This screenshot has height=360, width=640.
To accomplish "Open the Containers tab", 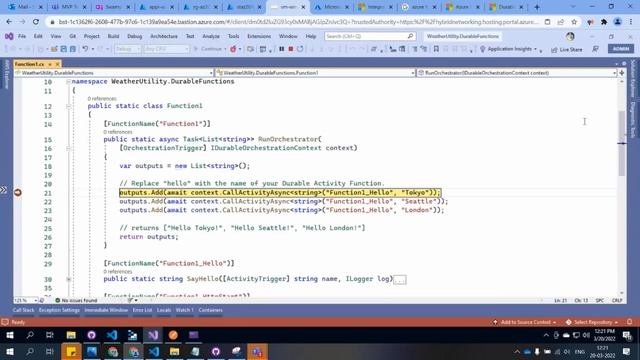I will [211, 310].
